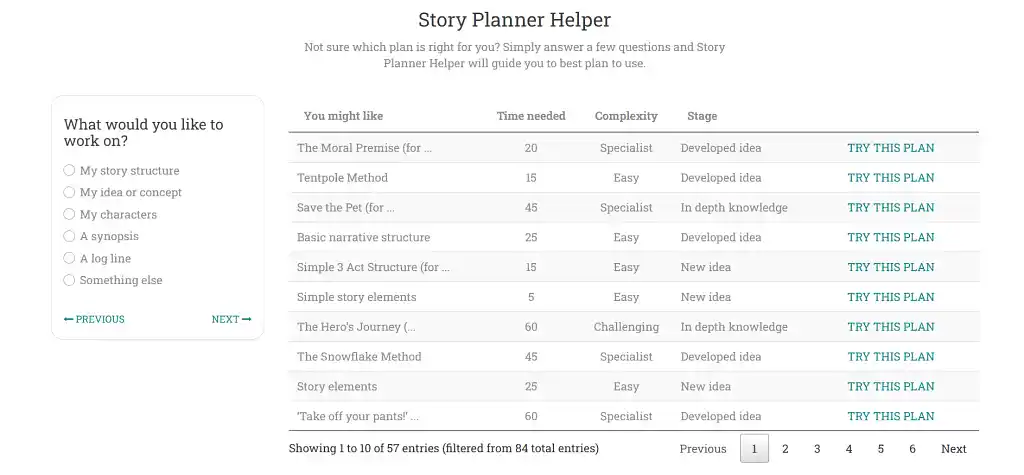
Task: Click the table's Previous page button
Action: 703,449
